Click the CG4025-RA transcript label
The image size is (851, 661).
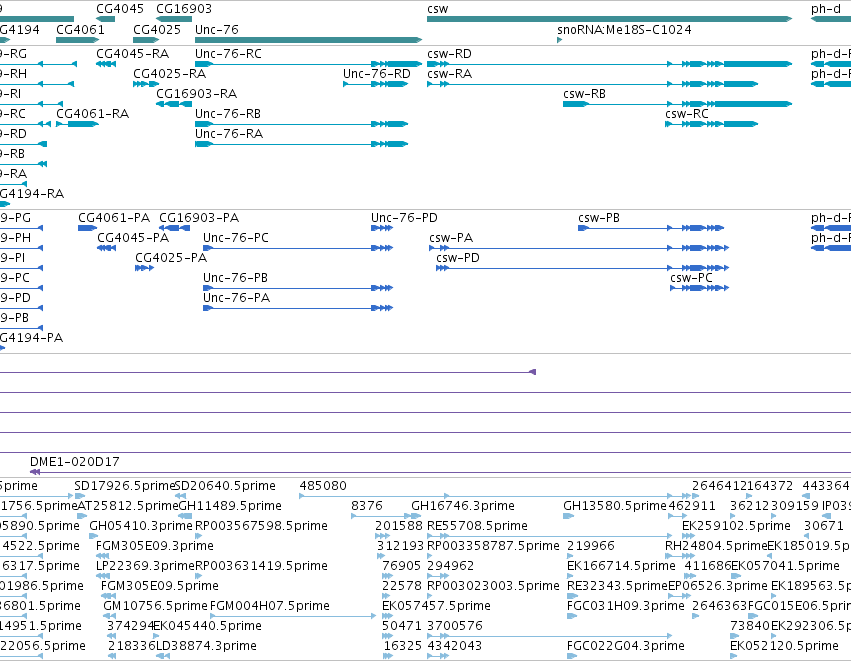[169, 74]
